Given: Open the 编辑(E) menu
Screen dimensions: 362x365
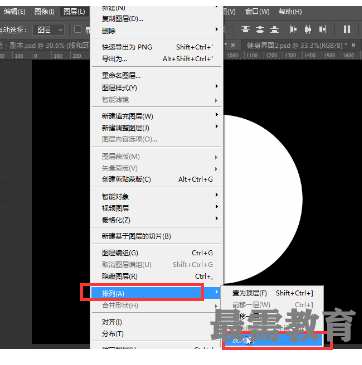Looking at the screenshot, I should pos(14,12).
